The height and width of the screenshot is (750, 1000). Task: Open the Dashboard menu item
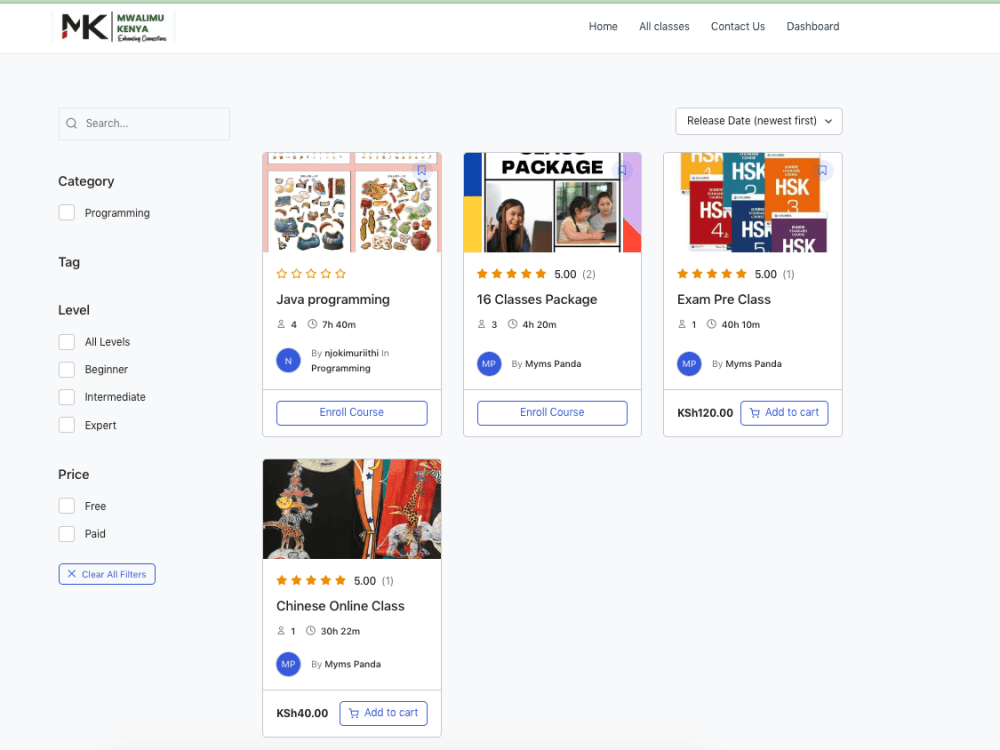812,26
